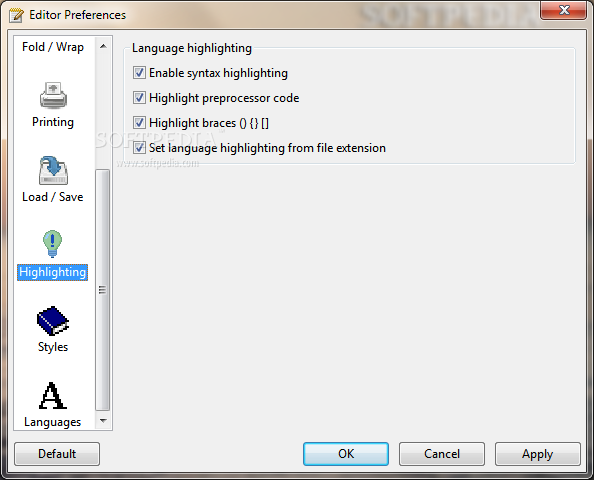Toggle Highlight preprocessor code checkbox
594x480 pixels.
[139, 98]
